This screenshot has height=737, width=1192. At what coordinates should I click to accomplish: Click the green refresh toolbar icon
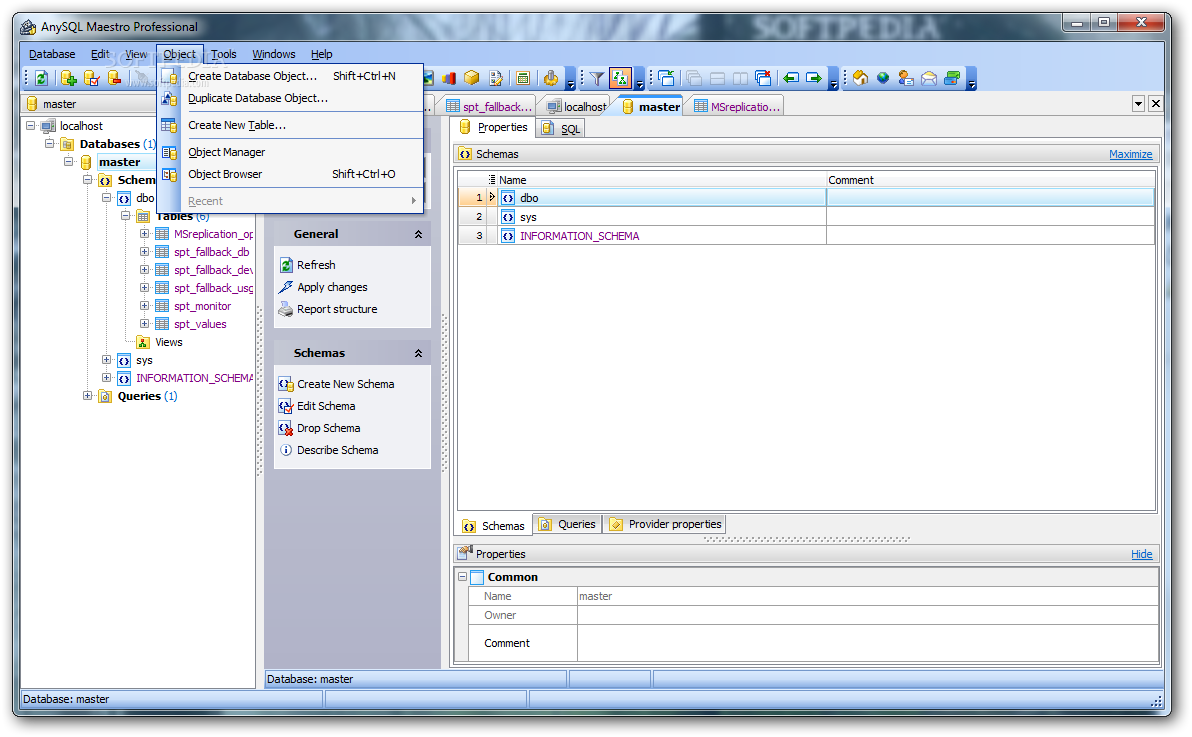tap(42, 78)
